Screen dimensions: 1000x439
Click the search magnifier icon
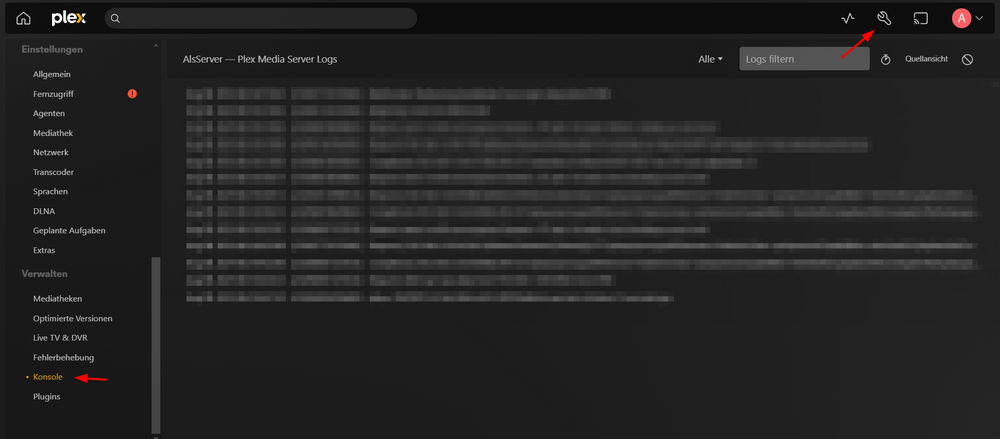tap(115, 19)
